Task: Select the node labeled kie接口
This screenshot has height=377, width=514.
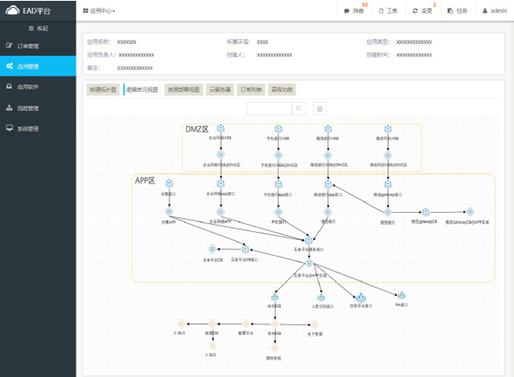Action: point(401,295)
